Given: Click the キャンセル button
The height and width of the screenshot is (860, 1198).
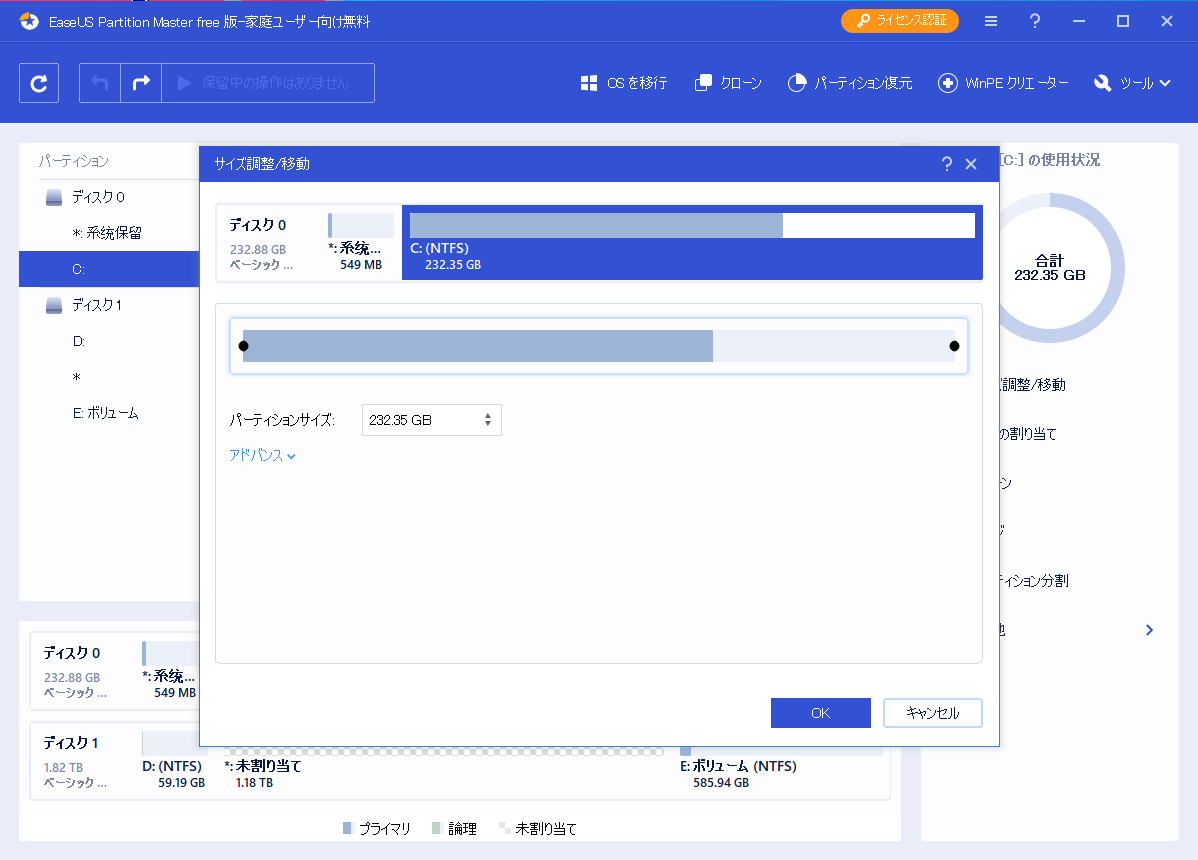Looking at the screenshot, I should point(933,713).
